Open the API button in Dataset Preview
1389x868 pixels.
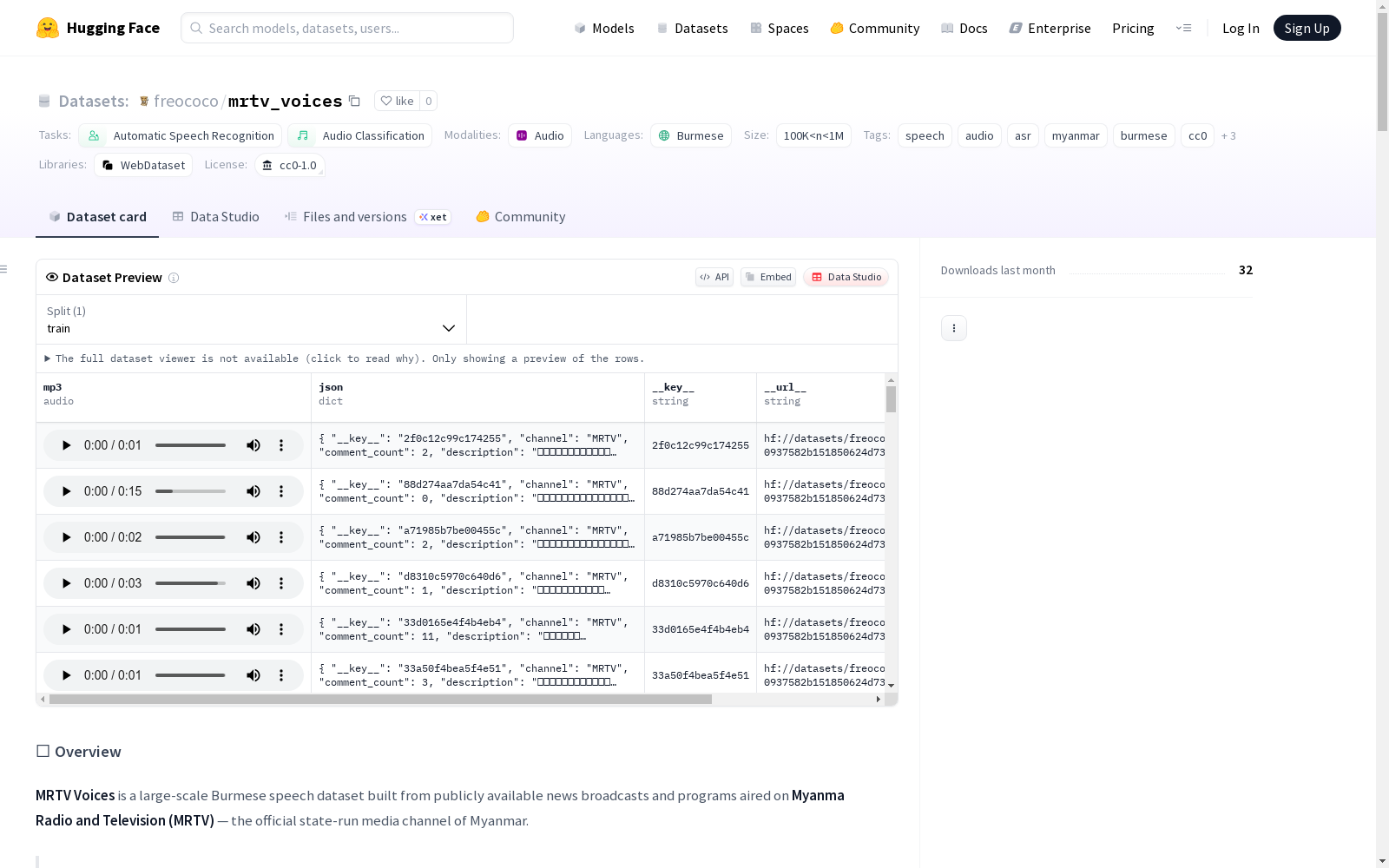coord(714,277)
